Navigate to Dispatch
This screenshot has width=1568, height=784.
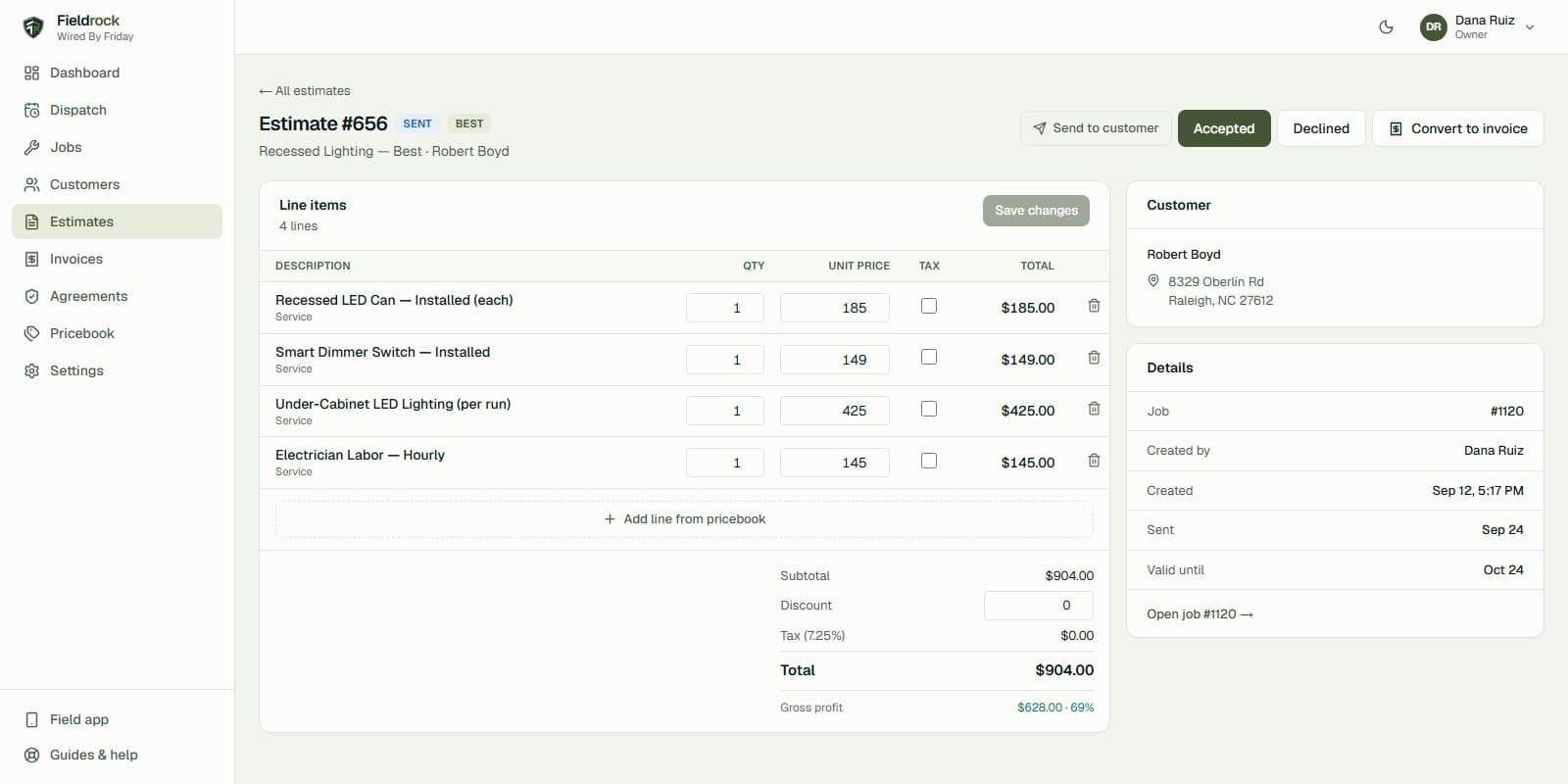pyautogui.click(x=118, y=110)
